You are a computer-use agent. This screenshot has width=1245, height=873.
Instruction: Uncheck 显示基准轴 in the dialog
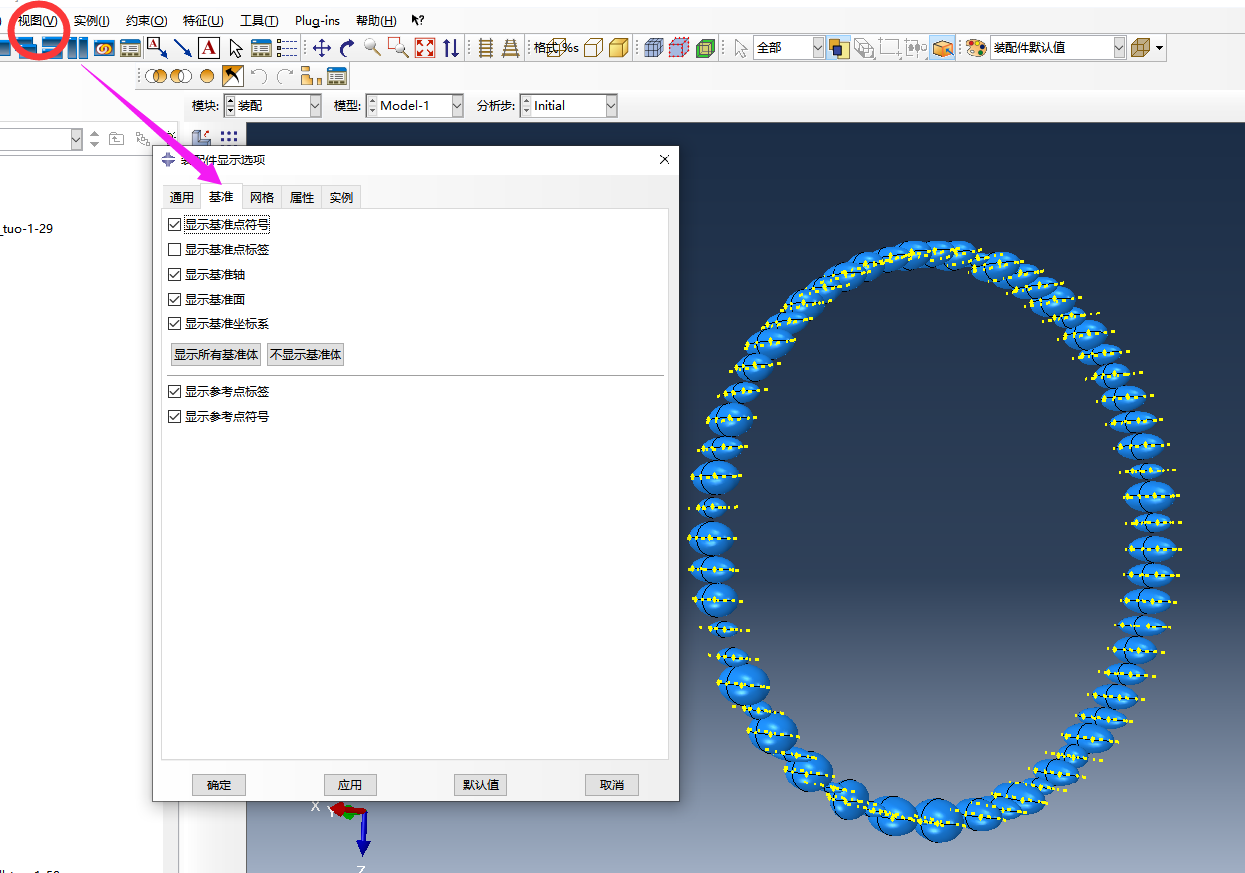pos(174,274)
